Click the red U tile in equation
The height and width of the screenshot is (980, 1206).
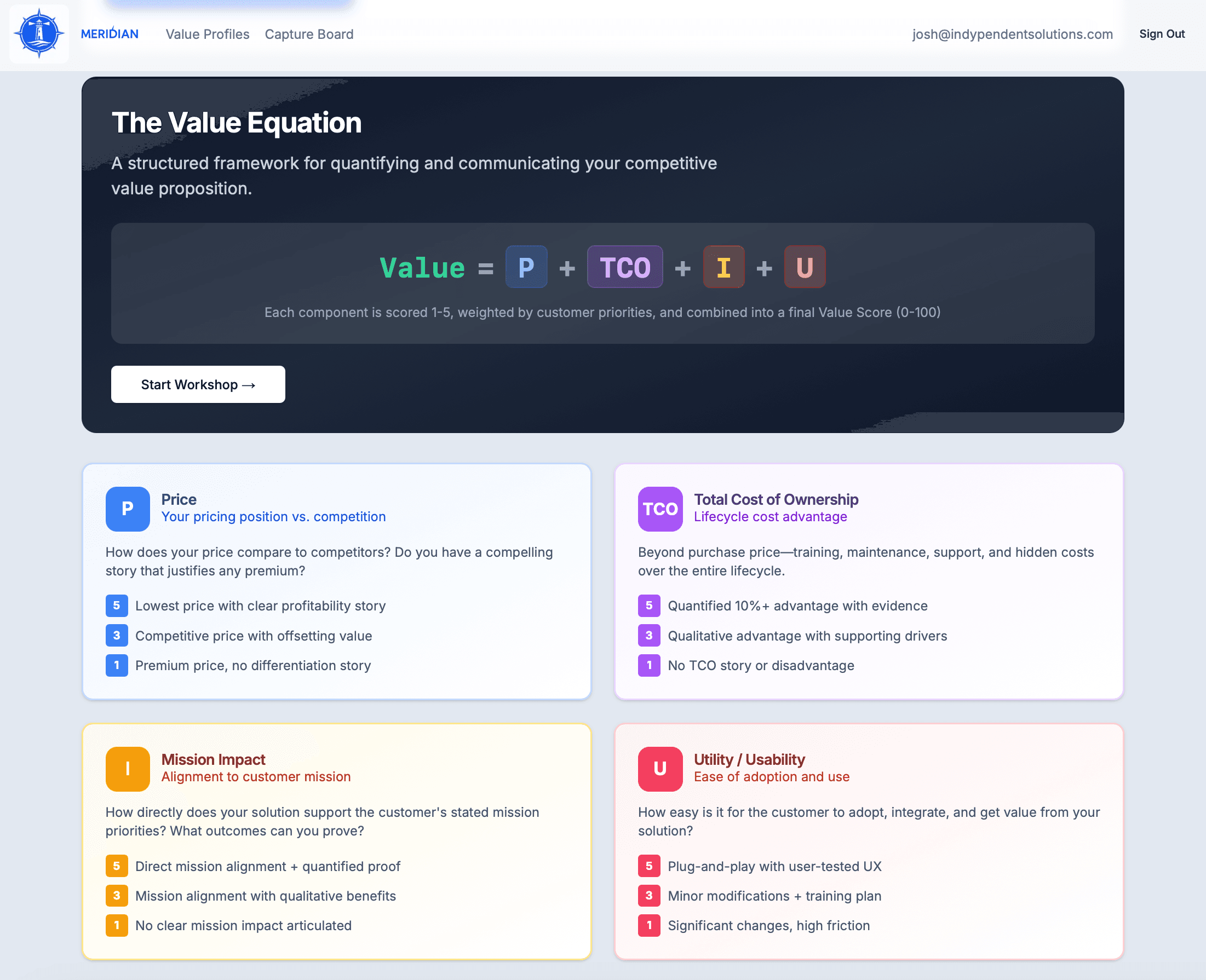(804, 267)
